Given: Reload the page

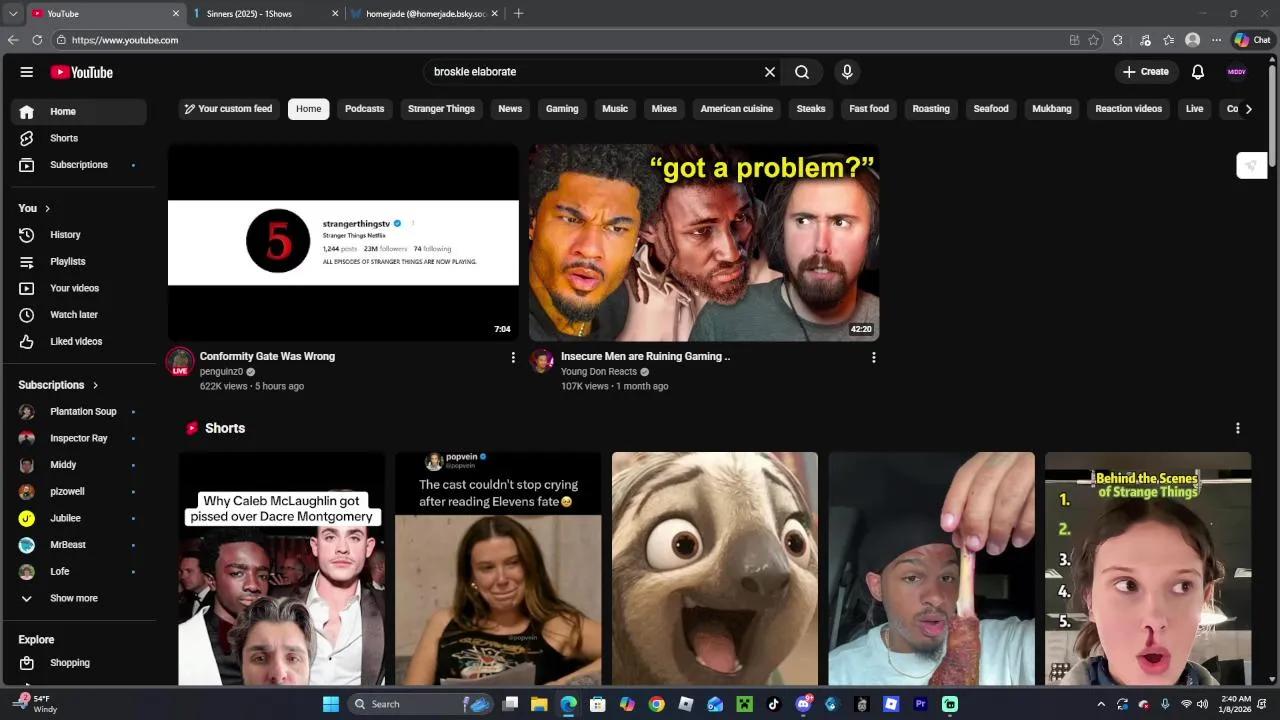Looking at the screenshot, I should 37,40.
